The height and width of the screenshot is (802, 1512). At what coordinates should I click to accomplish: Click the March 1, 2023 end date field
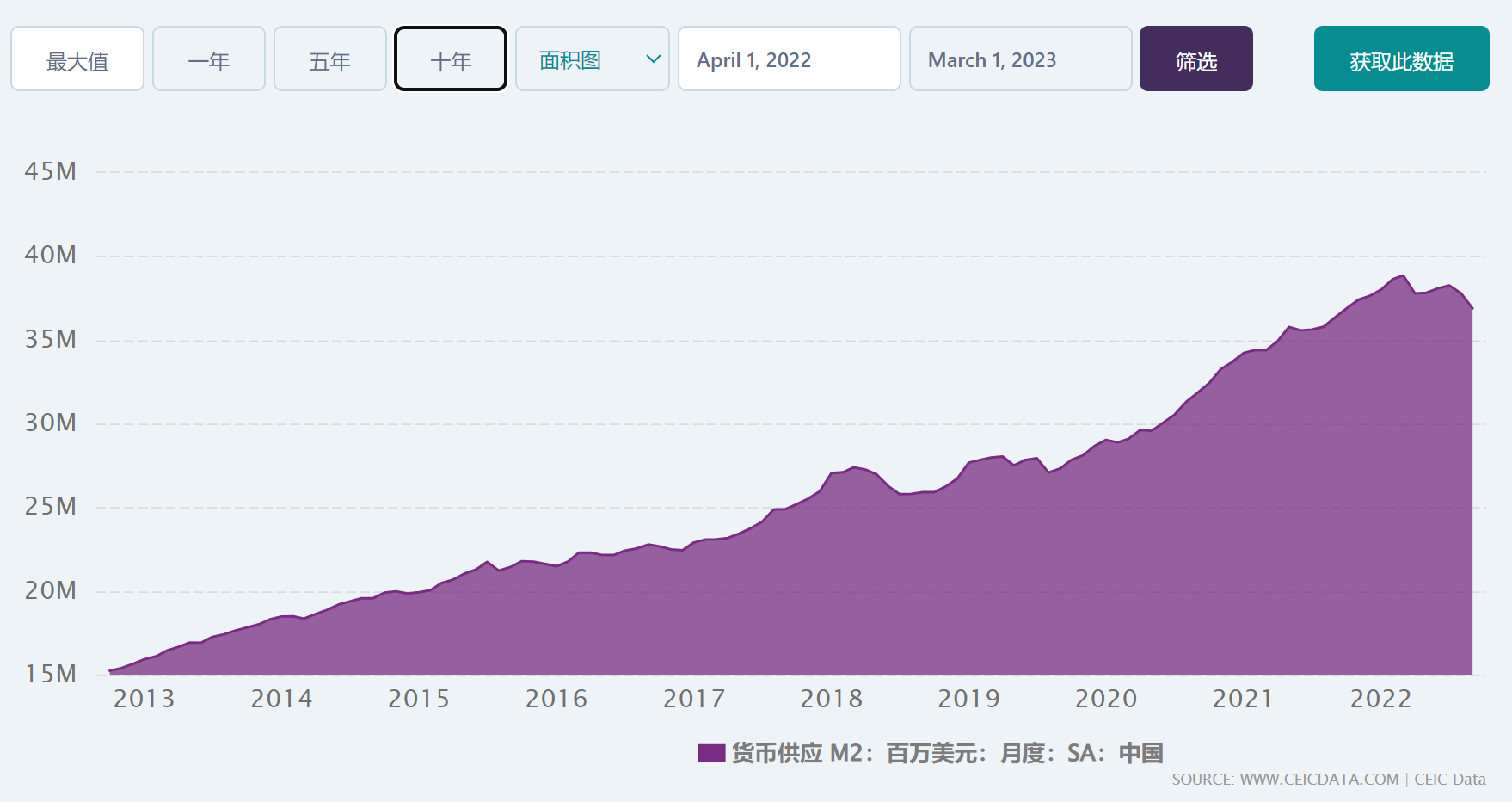point(1020,59)
